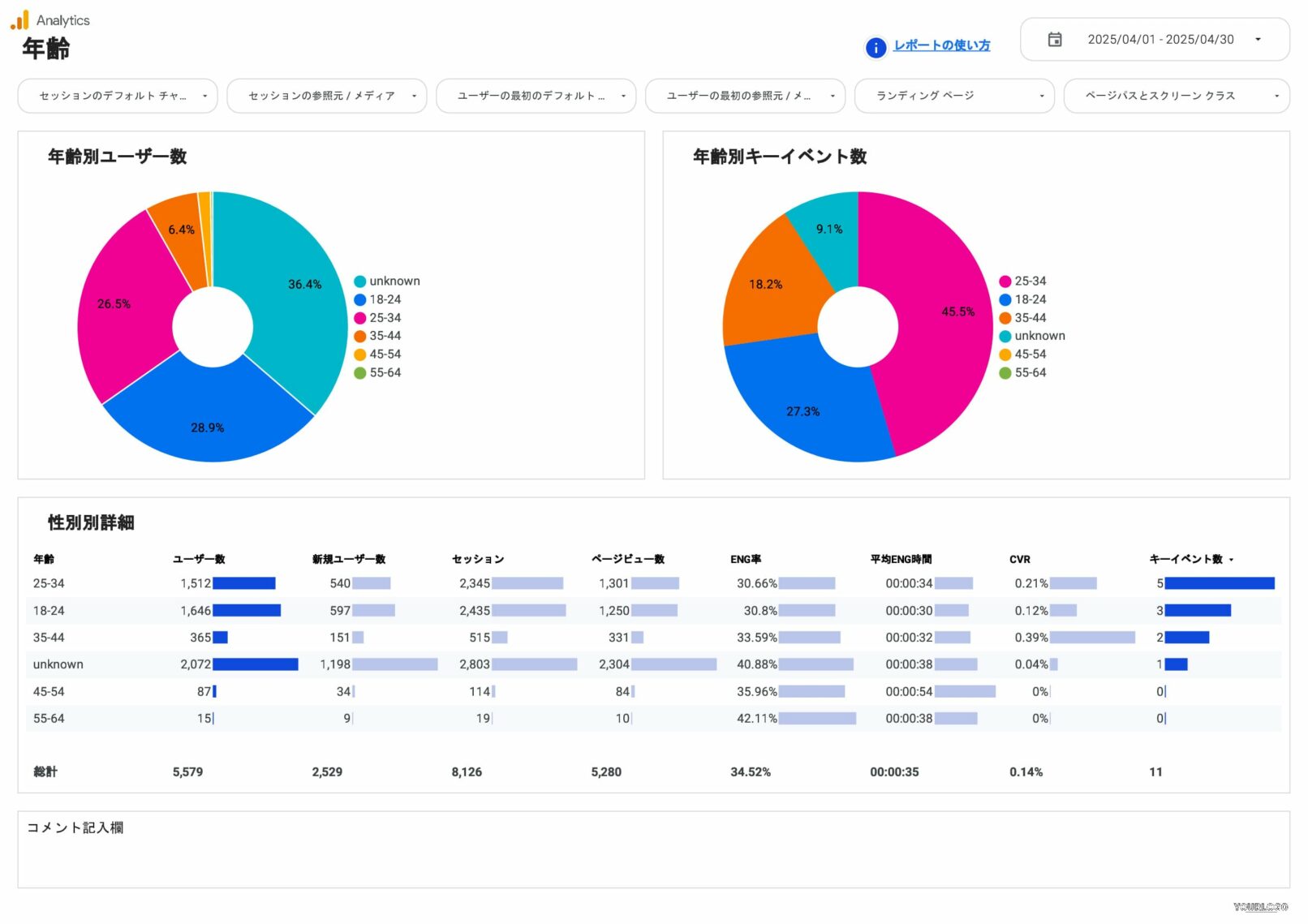Sort table by ユーザー数 column header
The image size is (1308, 924).
pos(199,559)
